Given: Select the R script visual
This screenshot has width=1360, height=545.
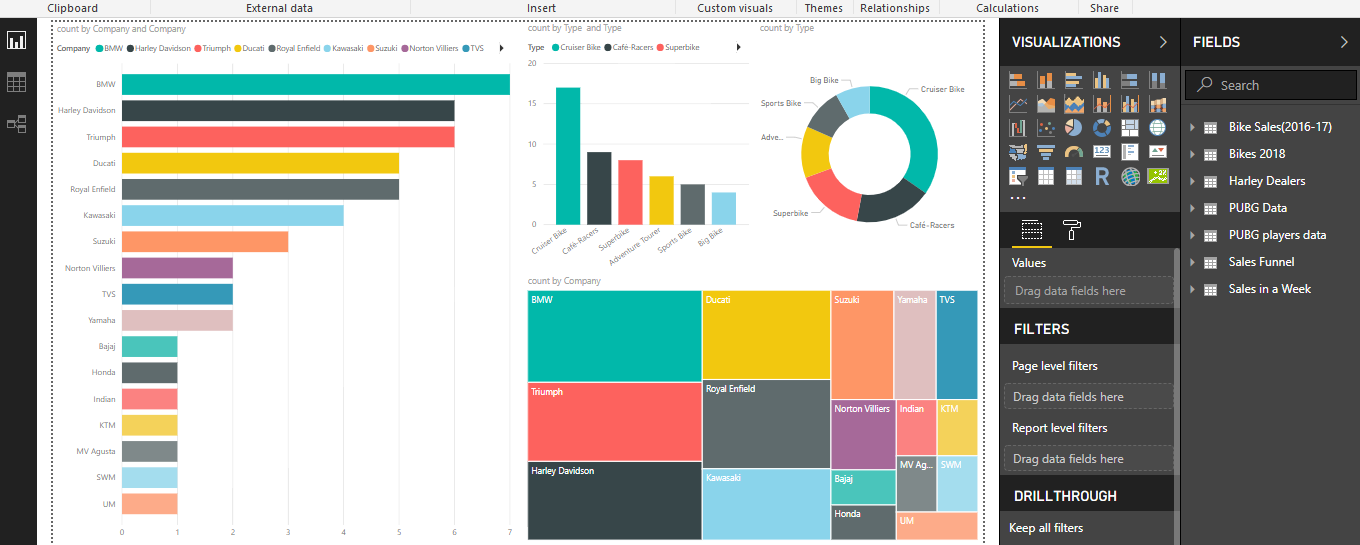Looking at the screenshot, I should [1102, 177].
